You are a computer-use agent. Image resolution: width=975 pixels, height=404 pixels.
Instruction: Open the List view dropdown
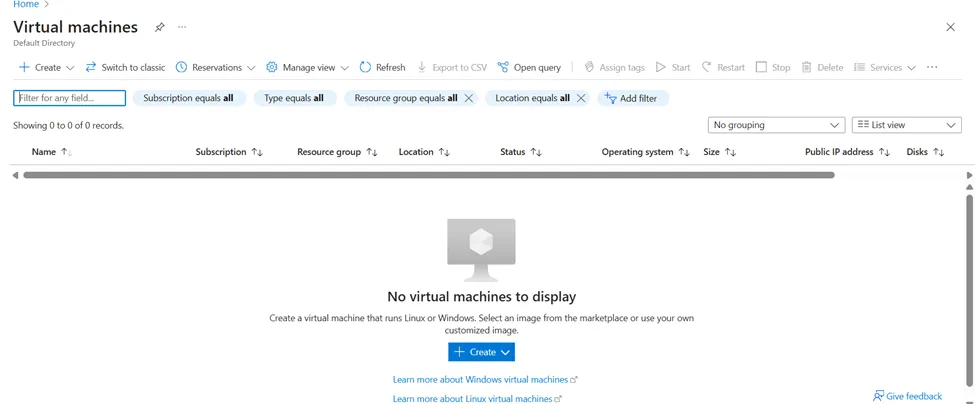pos(907,125)
